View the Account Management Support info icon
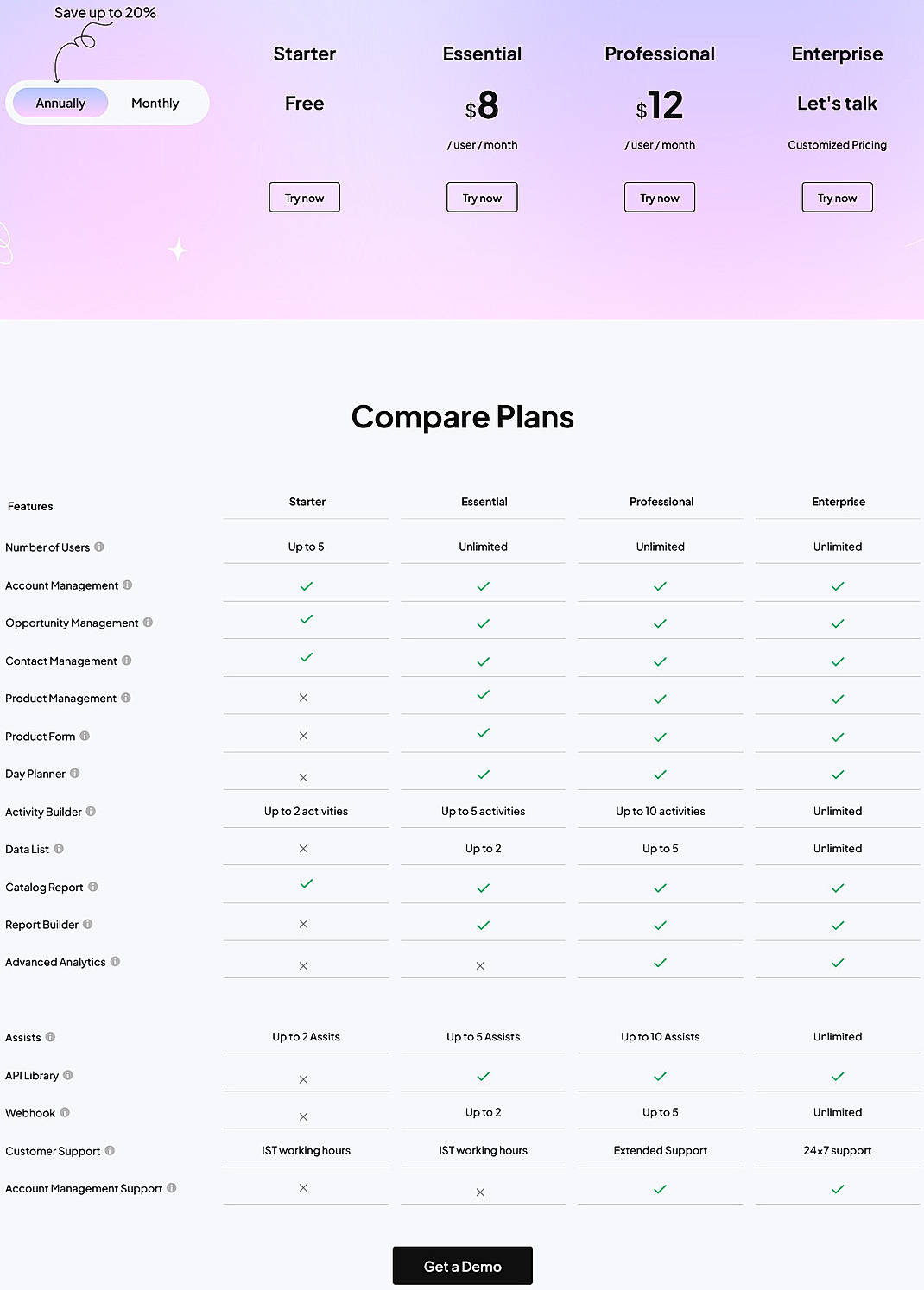This screenshot has width=924, height=1290. click(x=172, y=1188)
